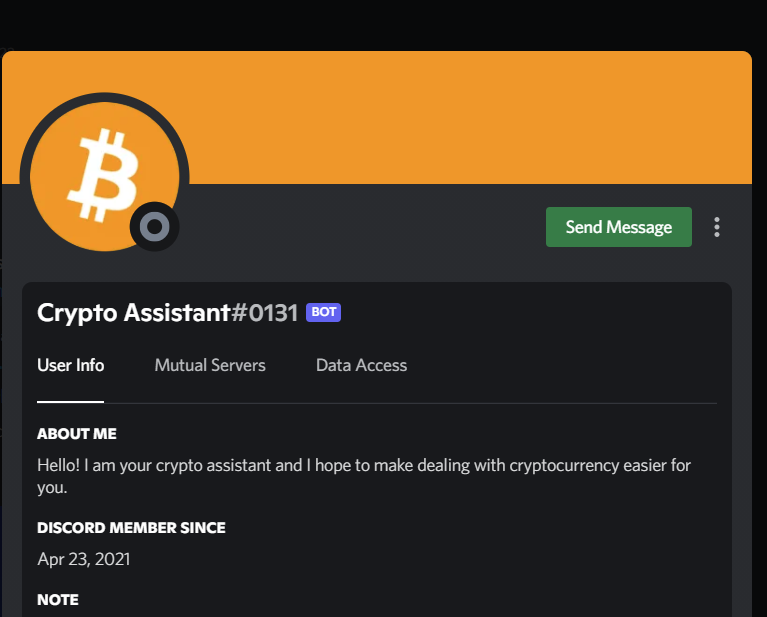Click the DISCORD MEMBER SINCE heading
767x617 pixels.
[131, 527]
